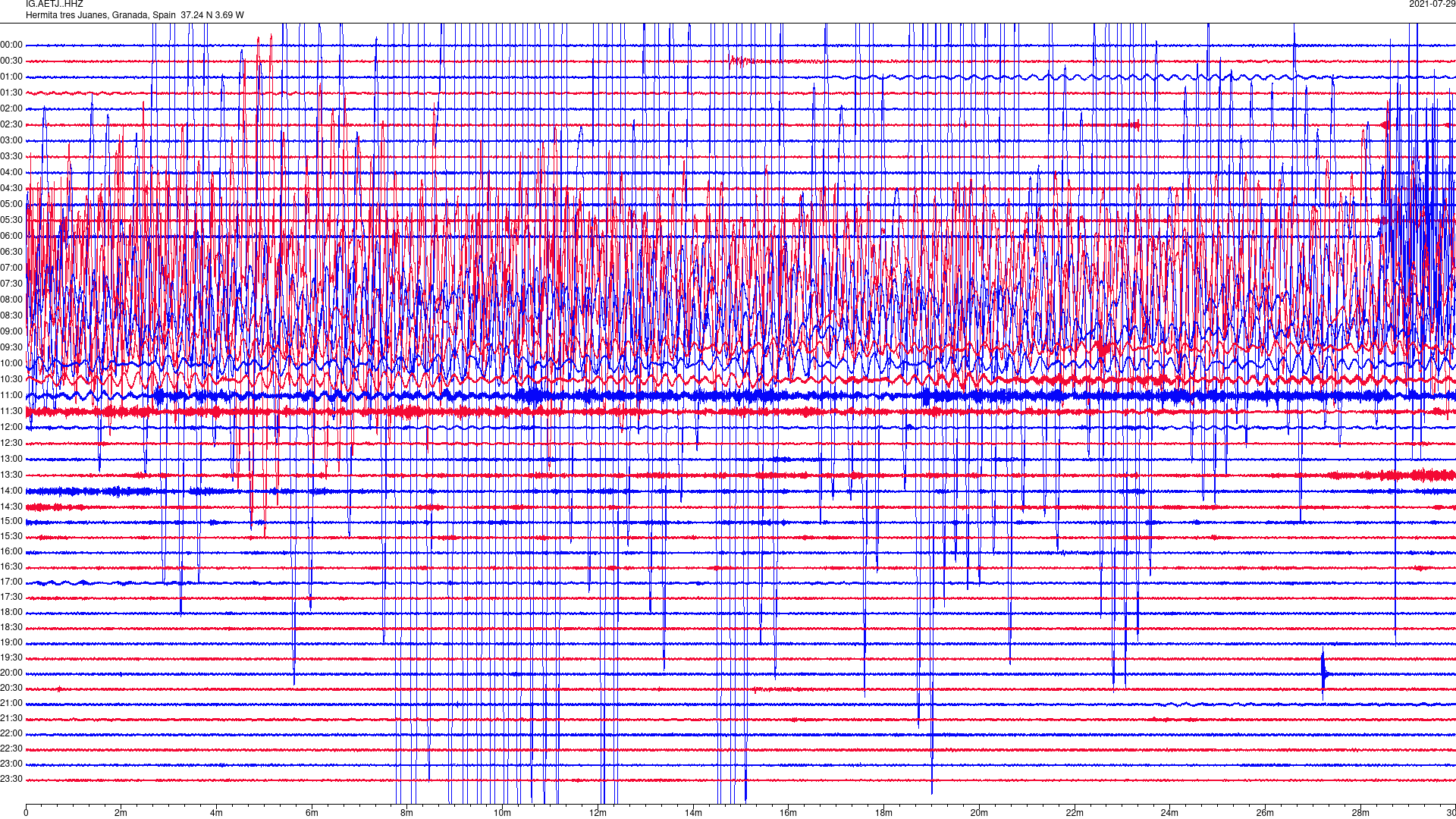Click the 23:30 row label

[11, 779]
